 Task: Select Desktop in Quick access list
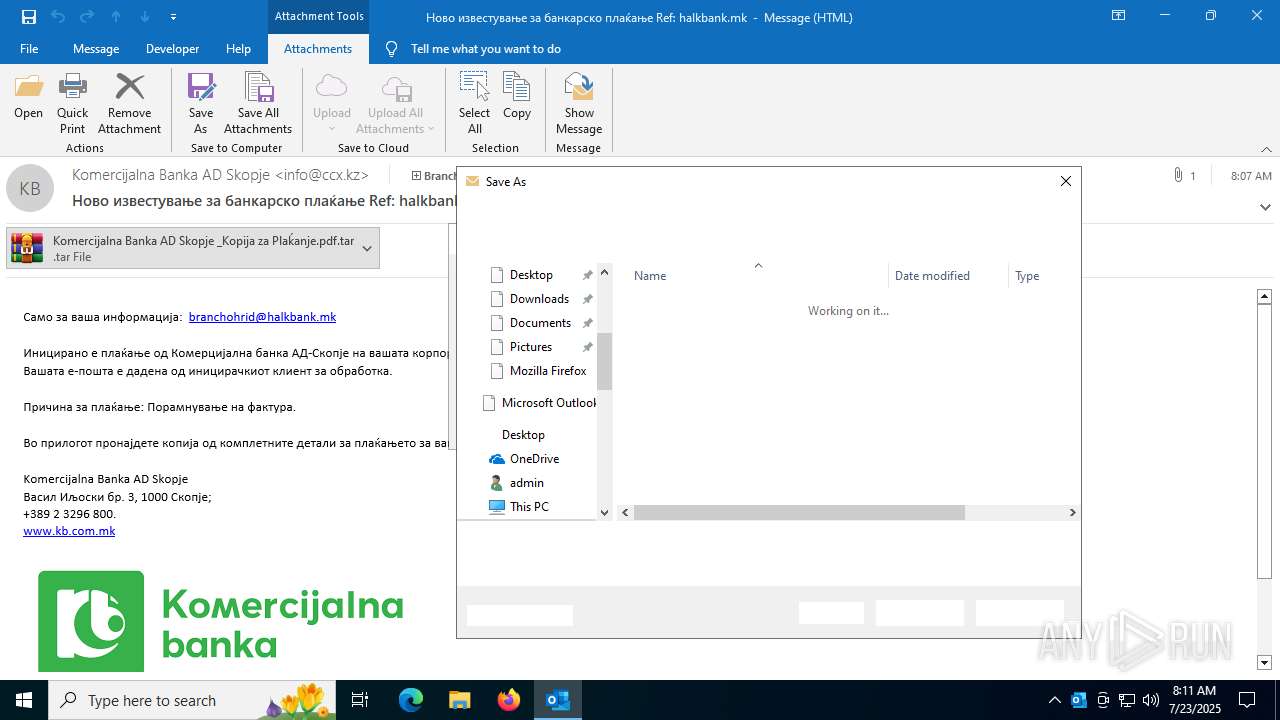(x=531, y=275)
